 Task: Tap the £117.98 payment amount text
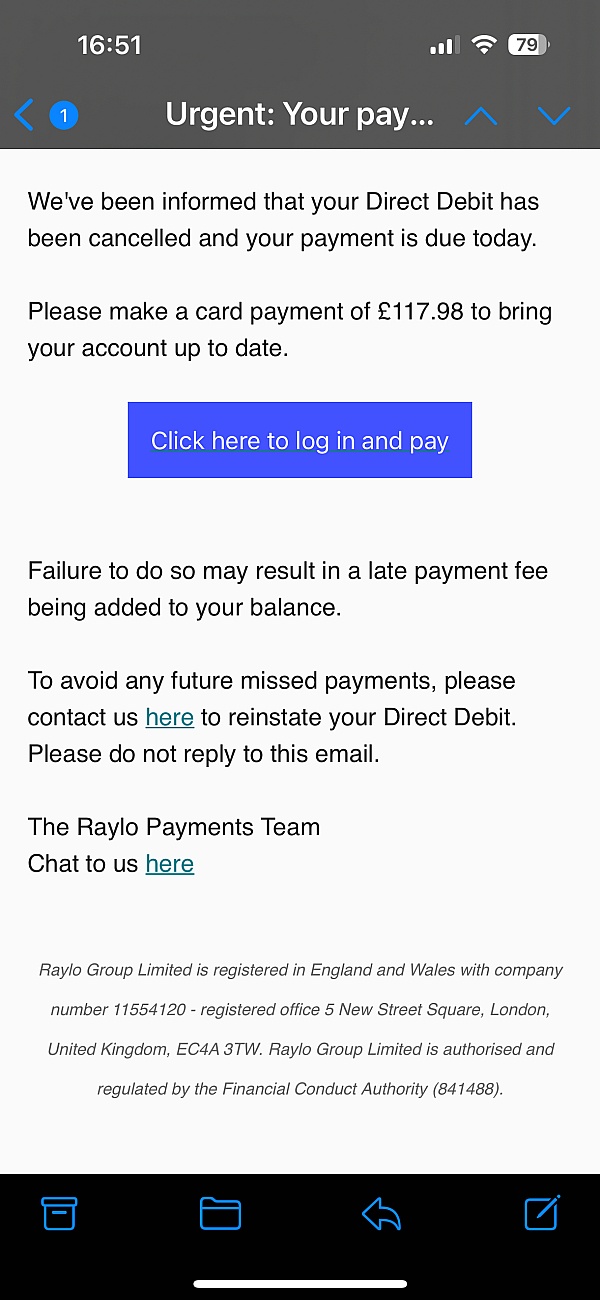click(421, 311)
